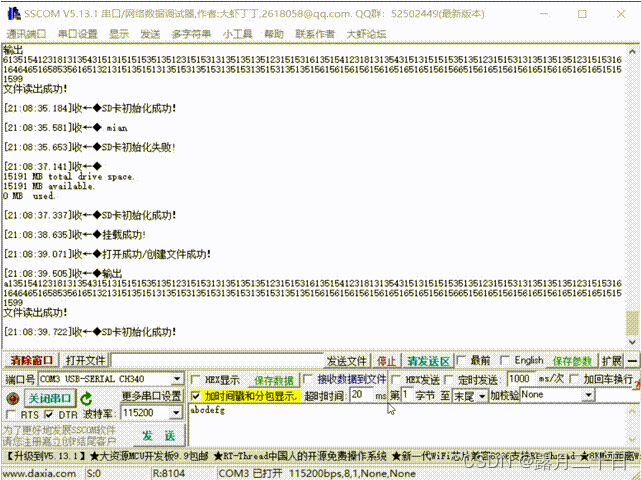Image resolution: width=641 pixels, height=480 pixels.
Task: Click the 超时时间 20 ms field
Action: [361, 395]
